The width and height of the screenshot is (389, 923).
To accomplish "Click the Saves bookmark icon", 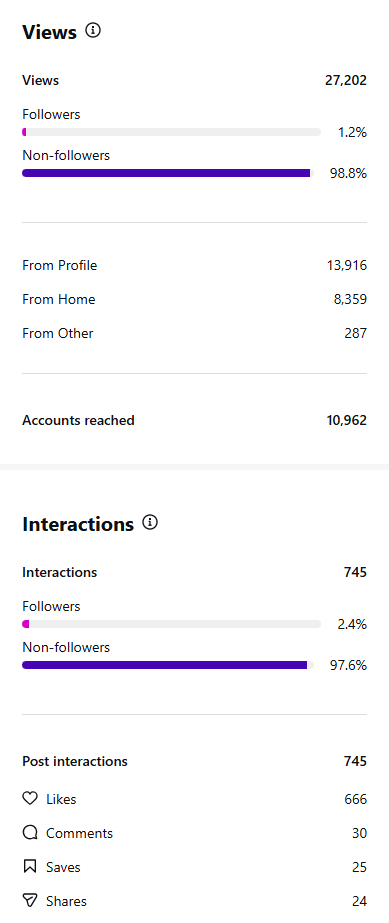I will (x=29, y=866).
